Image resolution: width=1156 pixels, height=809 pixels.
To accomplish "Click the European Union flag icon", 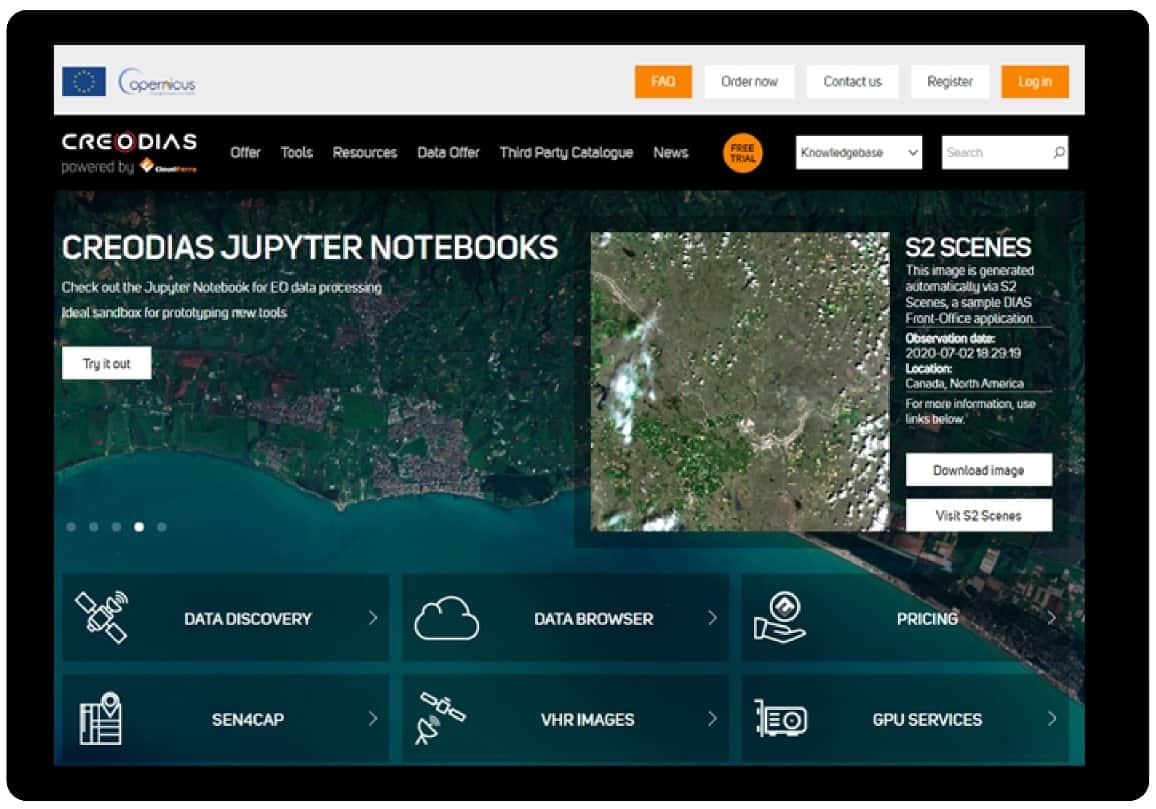I will (x=83, y=81).
